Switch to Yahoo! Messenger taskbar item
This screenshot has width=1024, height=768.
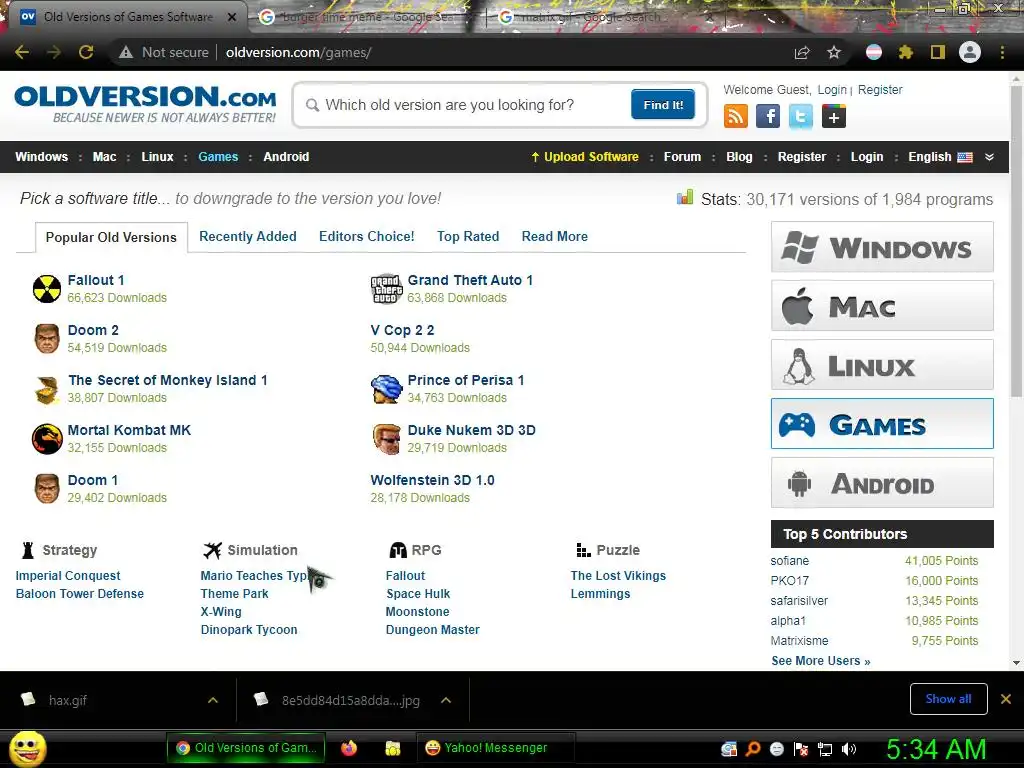pyautogui.click(x=495, y=748)
